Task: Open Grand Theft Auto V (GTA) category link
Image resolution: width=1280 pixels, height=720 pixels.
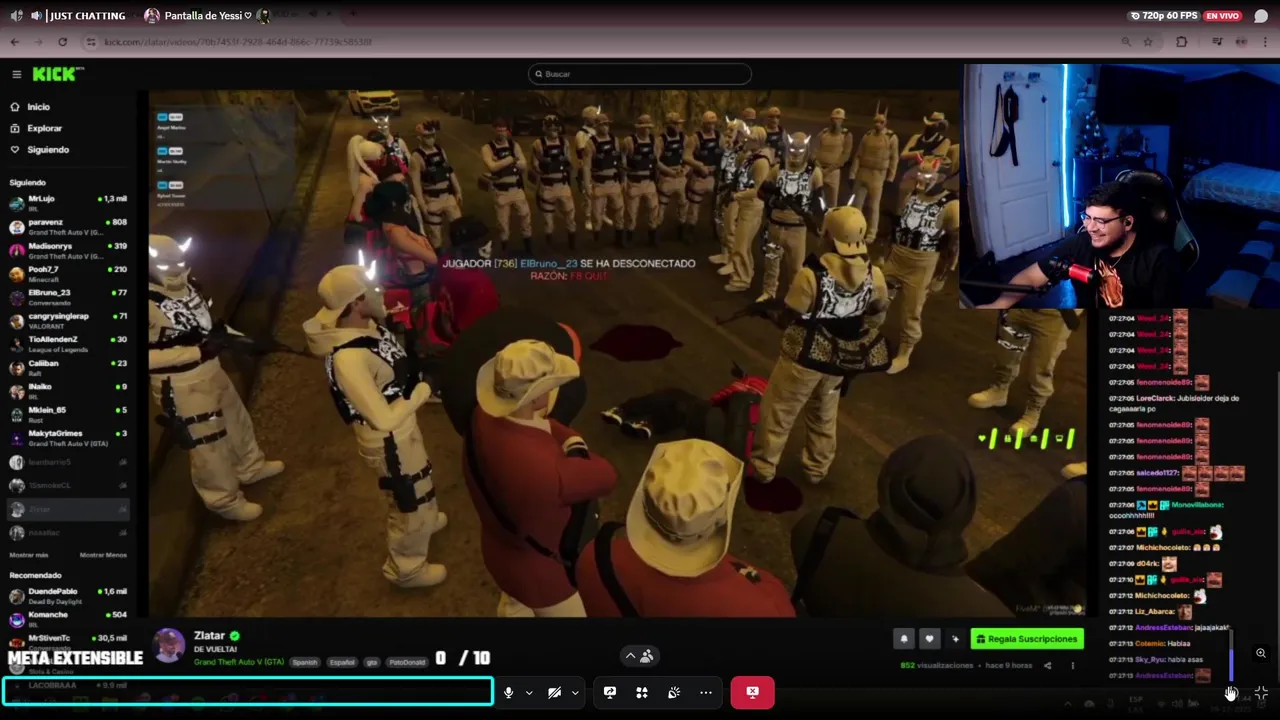Action: 239,662
